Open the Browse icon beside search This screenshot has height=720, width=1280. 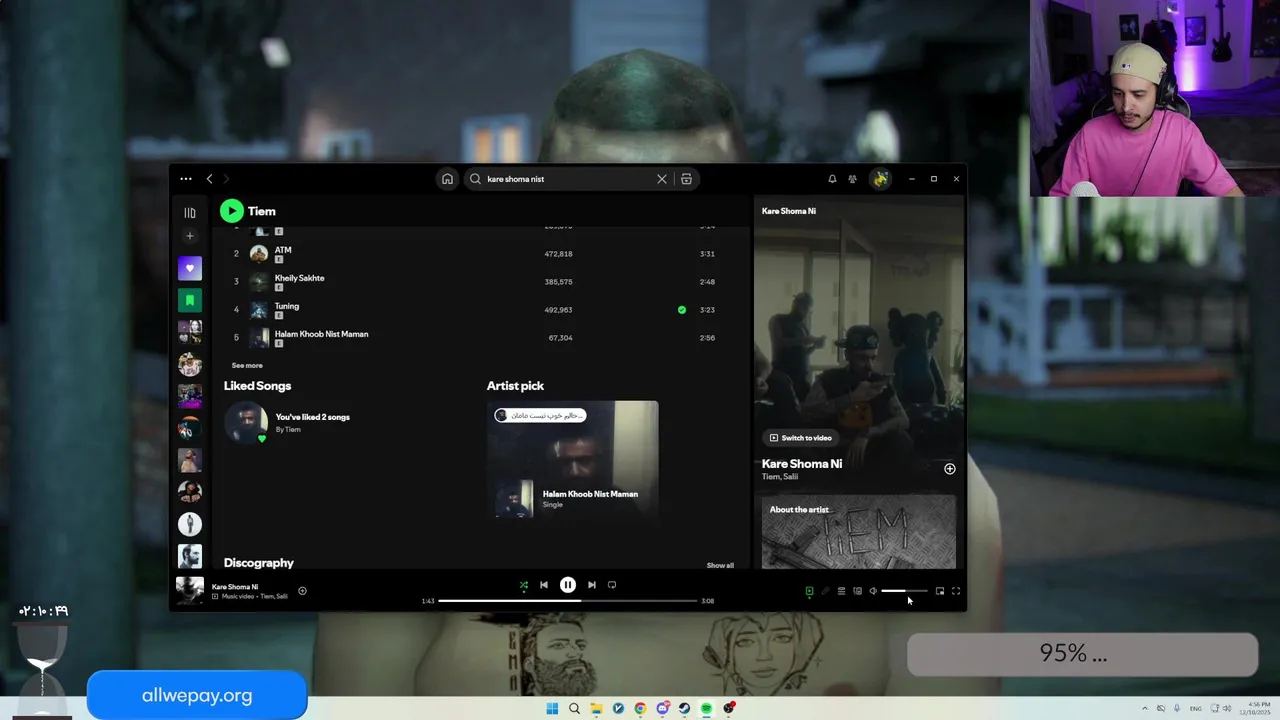686,179
